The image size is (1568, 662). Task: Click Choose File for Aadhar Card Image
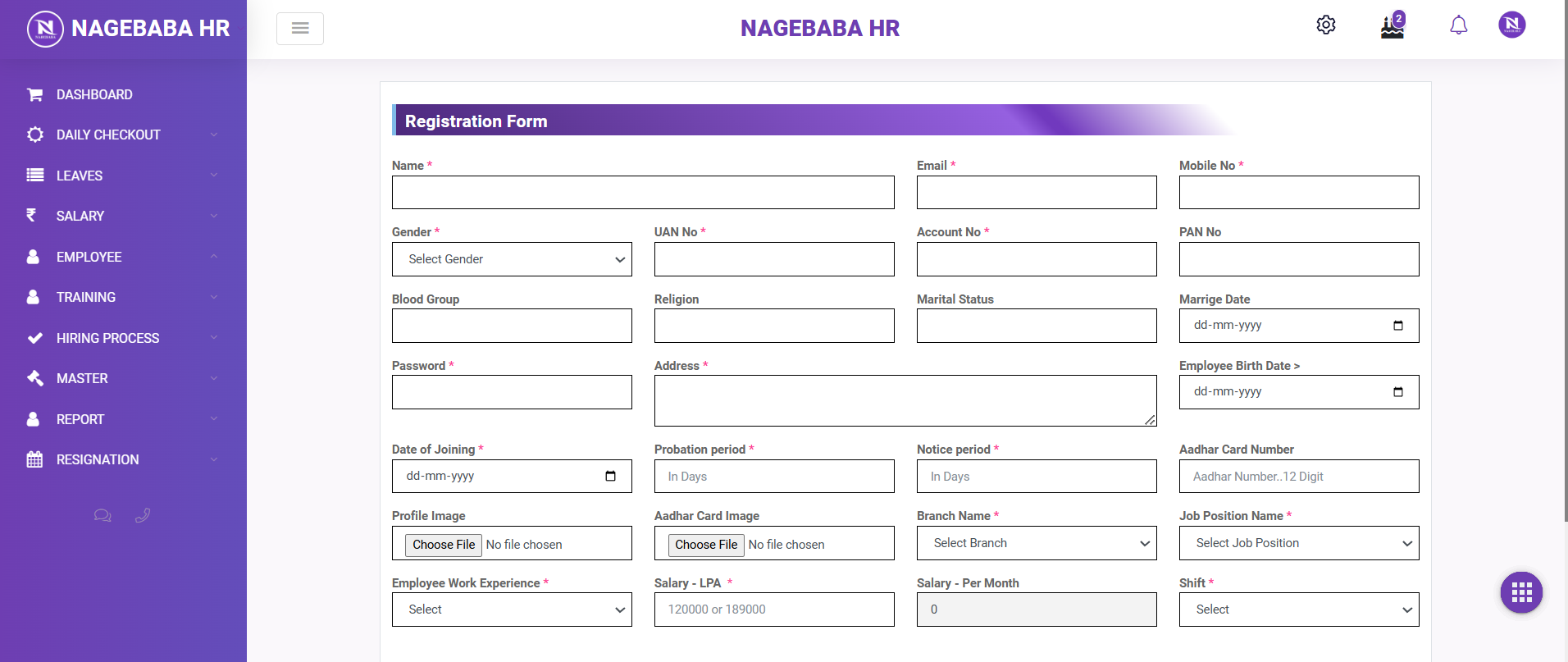[706, 545]
